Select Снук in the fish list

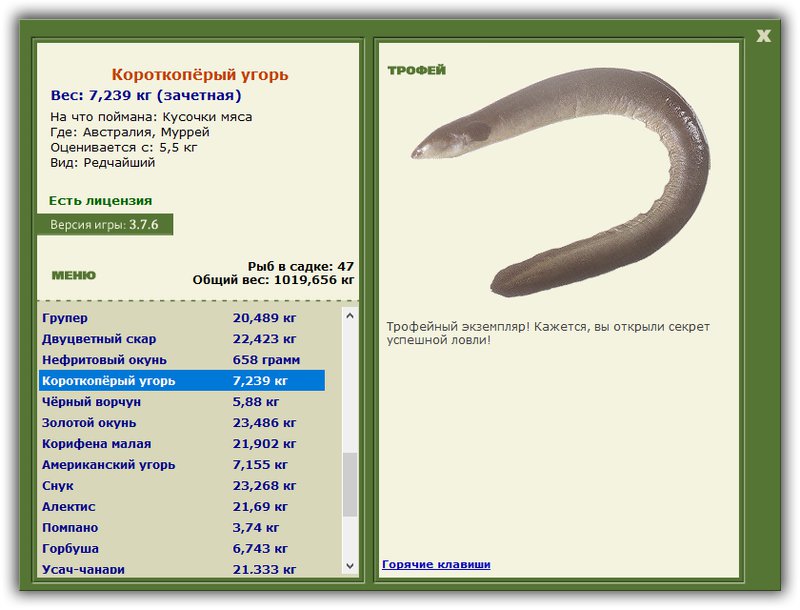point(182,485)
